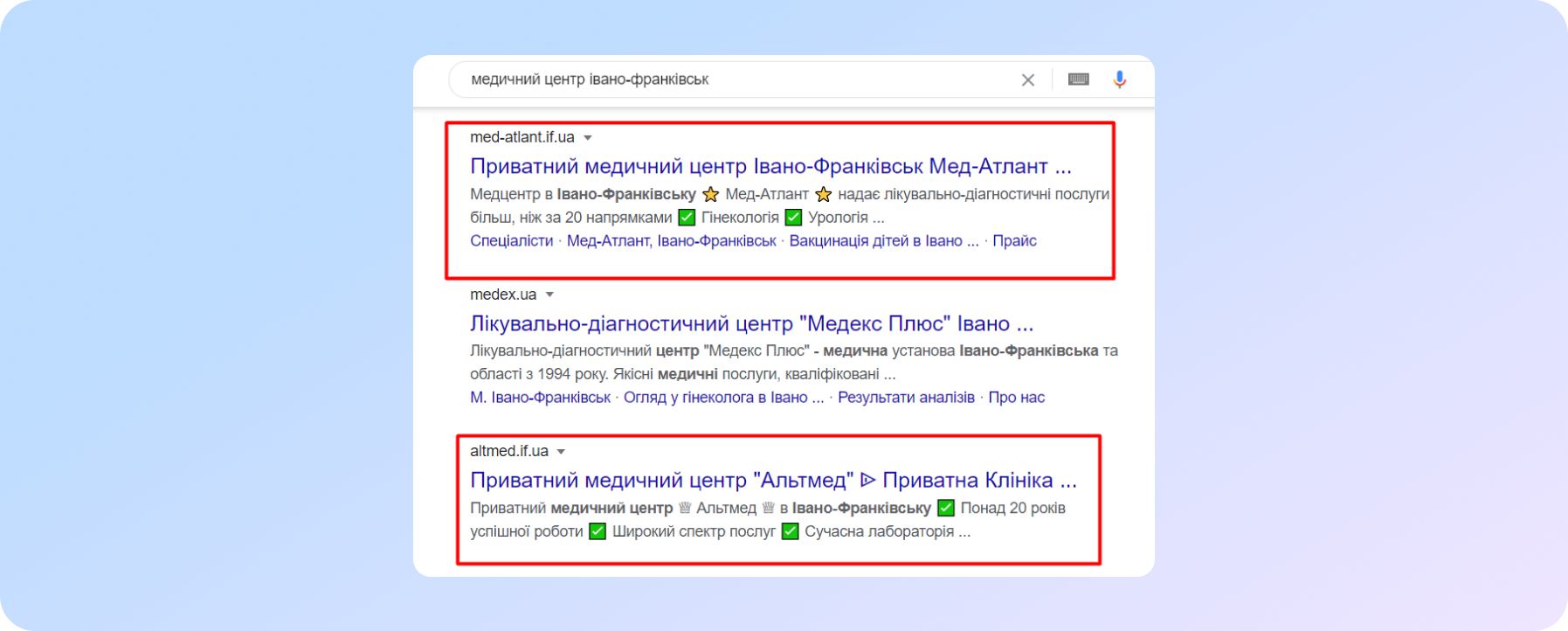This screenshot has width=1568, height=631.
Task: Click the snippet text 'Гінекологія'
Action: coord(740,218)
